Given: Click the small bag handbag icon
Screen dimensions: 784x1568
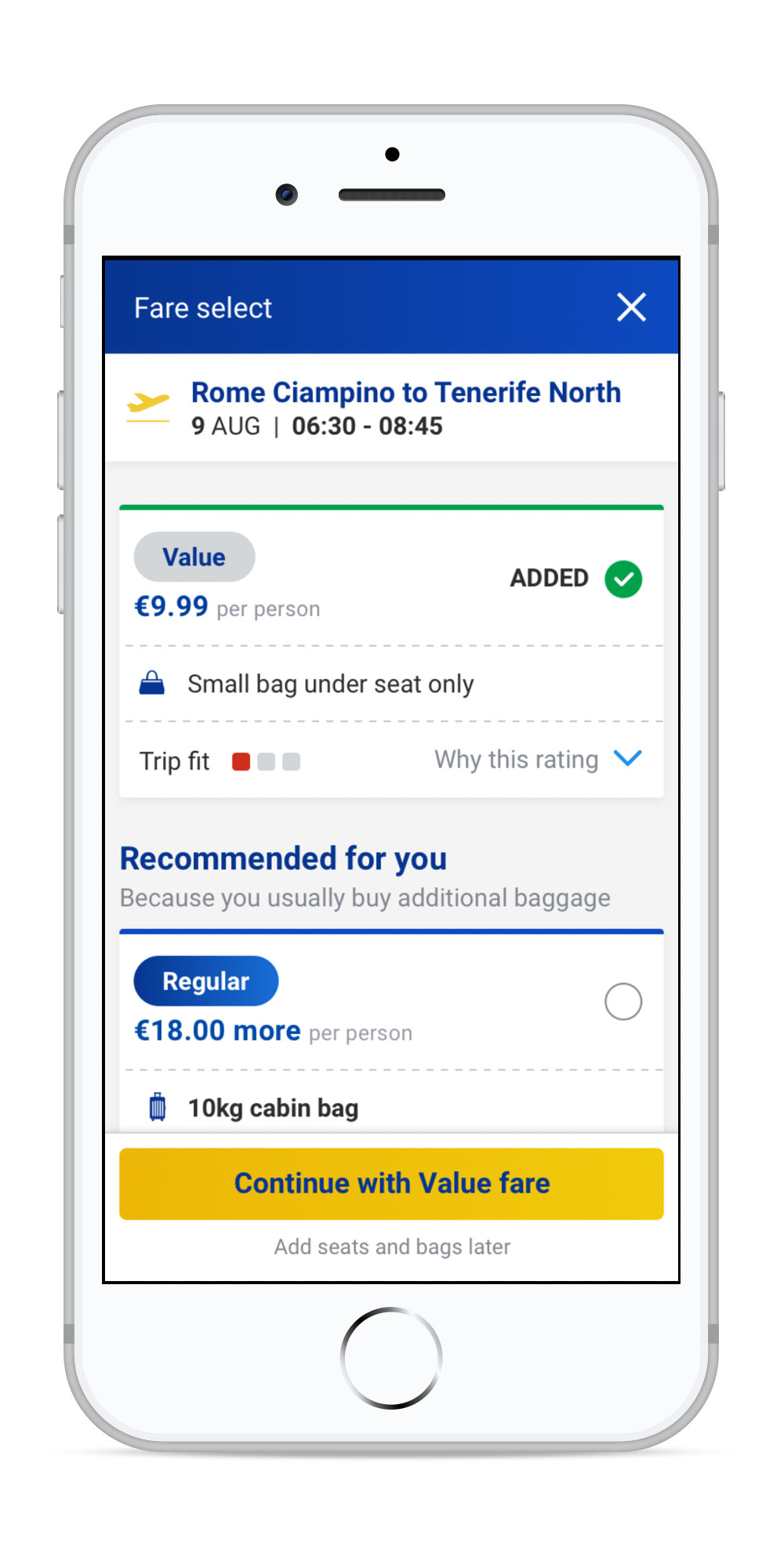Looking at the screenshot, I should click(152, 684).
